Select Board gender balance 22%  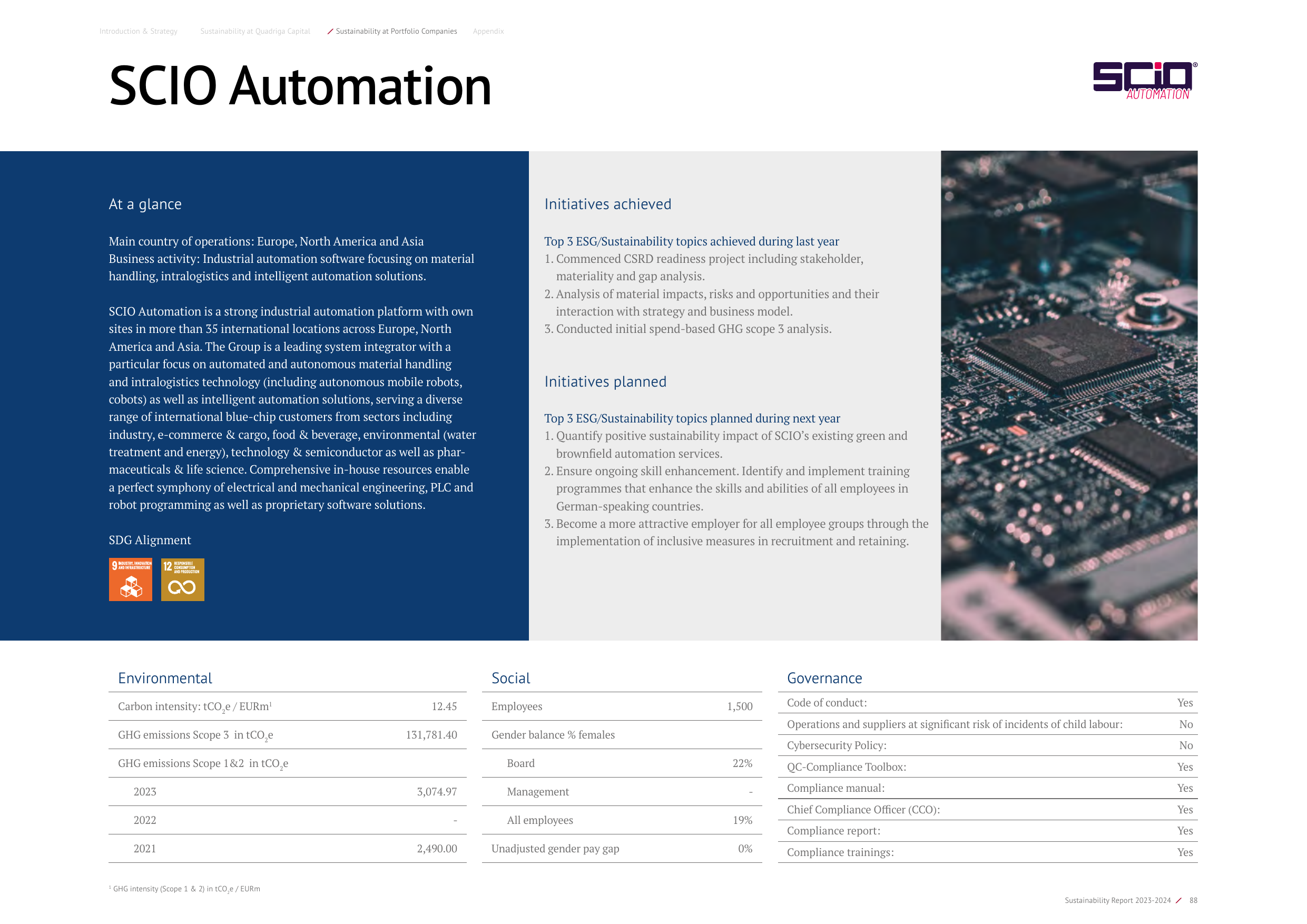[742, 763]
